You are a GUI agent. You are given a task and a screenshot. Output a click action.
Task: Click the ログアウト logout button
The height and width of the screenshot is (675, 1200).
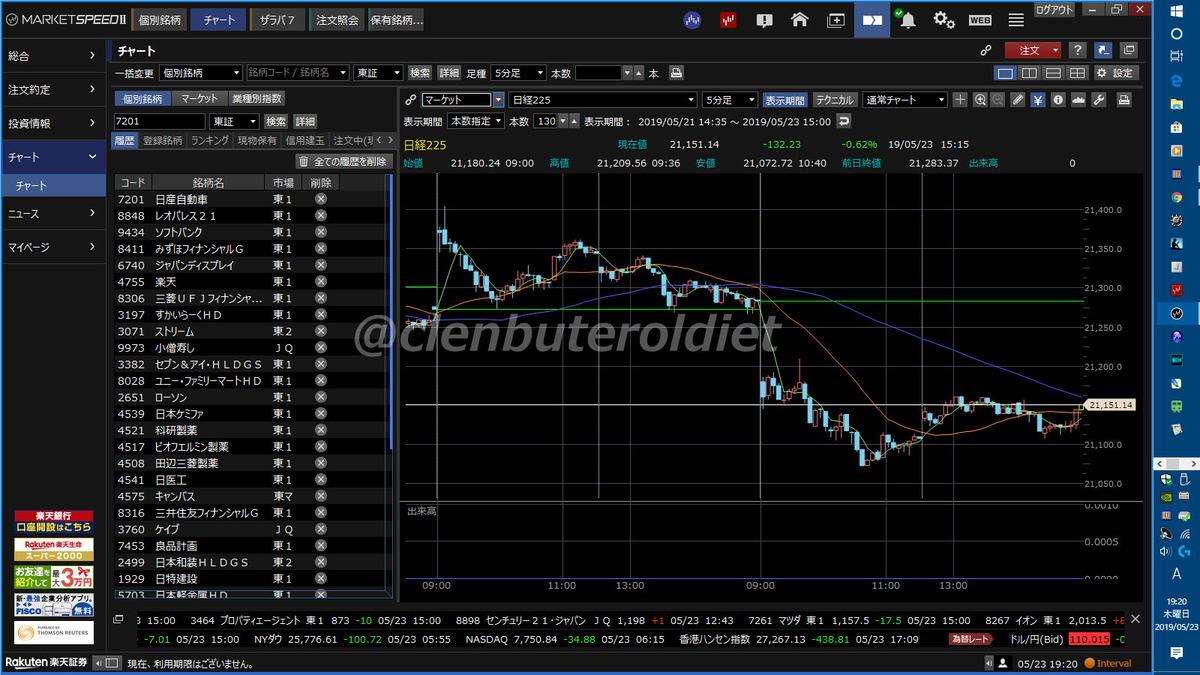click(x=1054, y=9)
